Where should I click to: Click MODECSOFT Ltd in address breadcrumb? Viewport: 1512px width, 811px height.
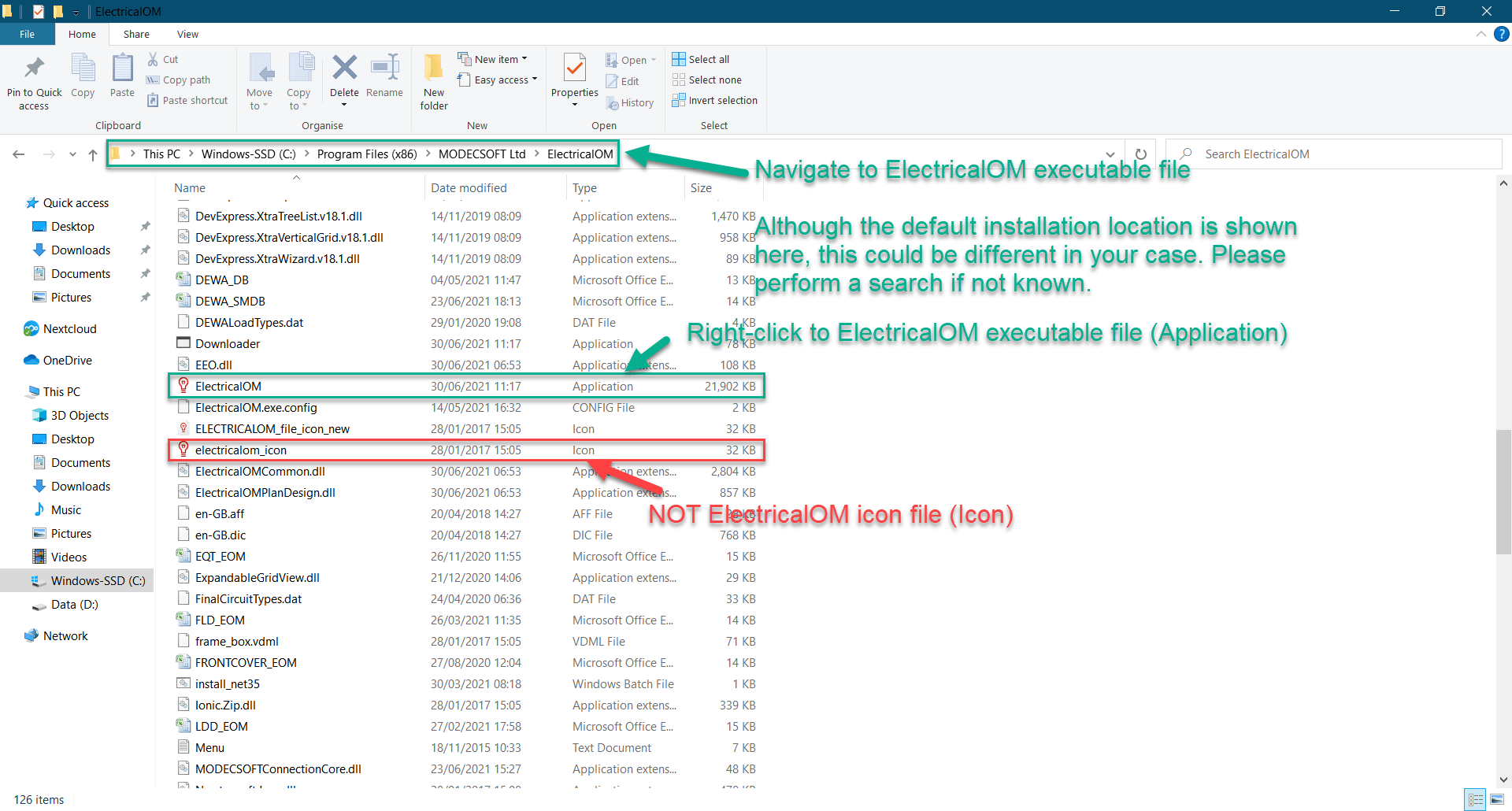(482, 154)
